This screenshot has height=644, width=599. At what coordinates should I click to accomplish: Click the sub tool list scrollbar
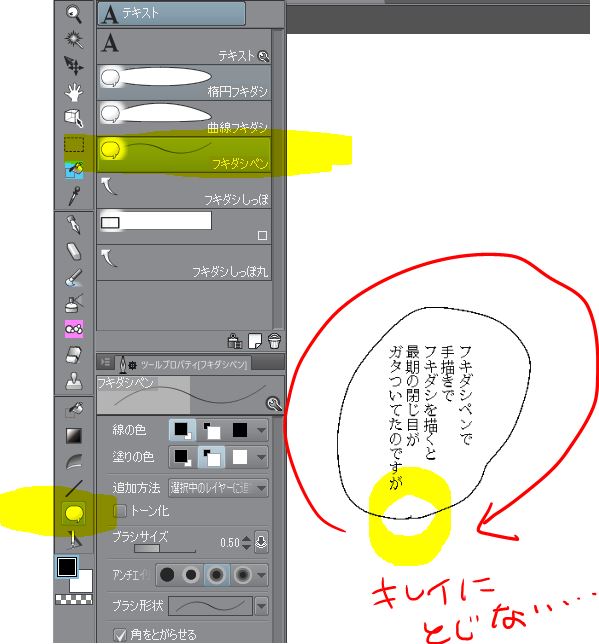click(279, 179)
